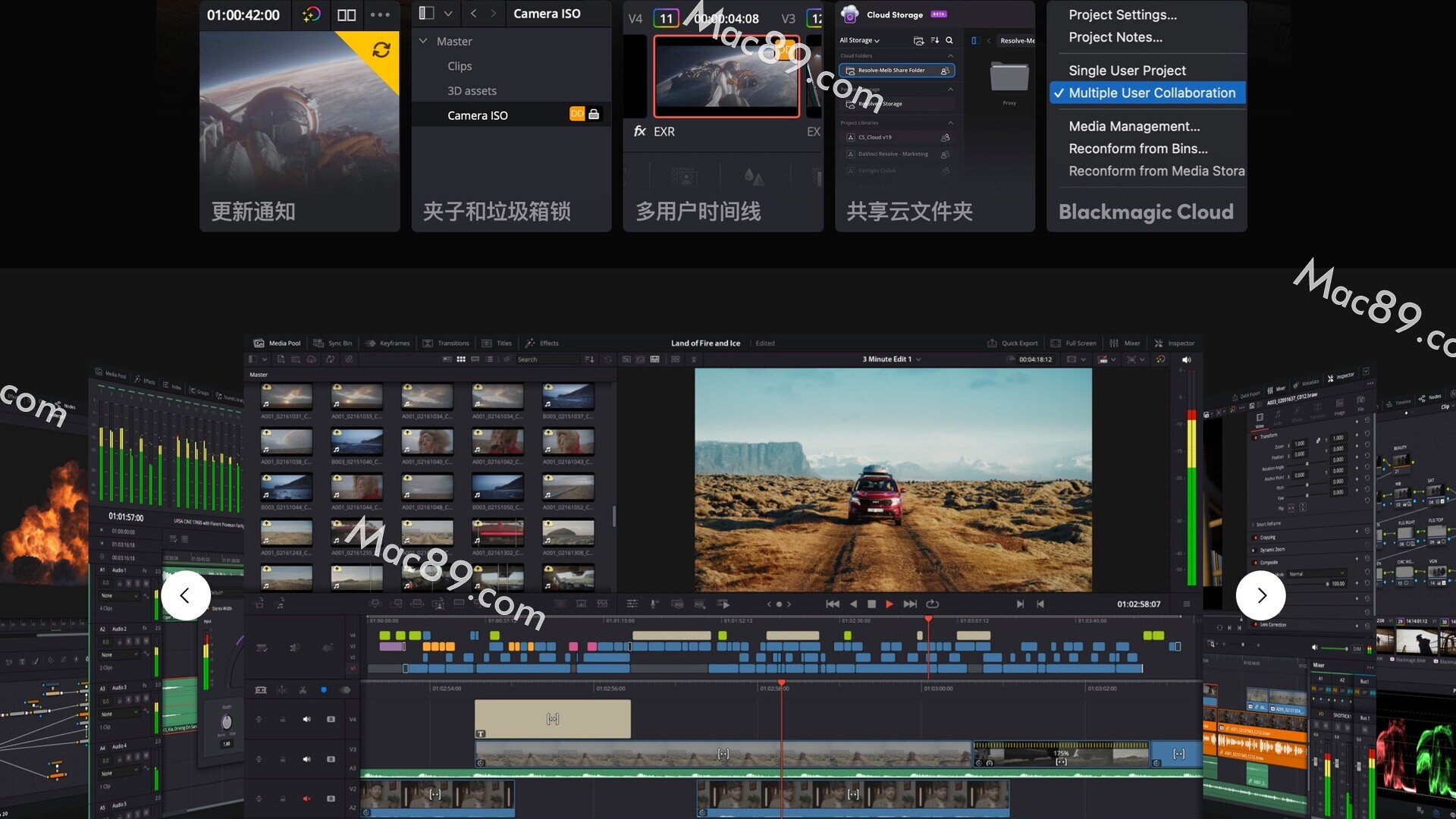Choose Project Settings menu entry

coord(1122,14)
